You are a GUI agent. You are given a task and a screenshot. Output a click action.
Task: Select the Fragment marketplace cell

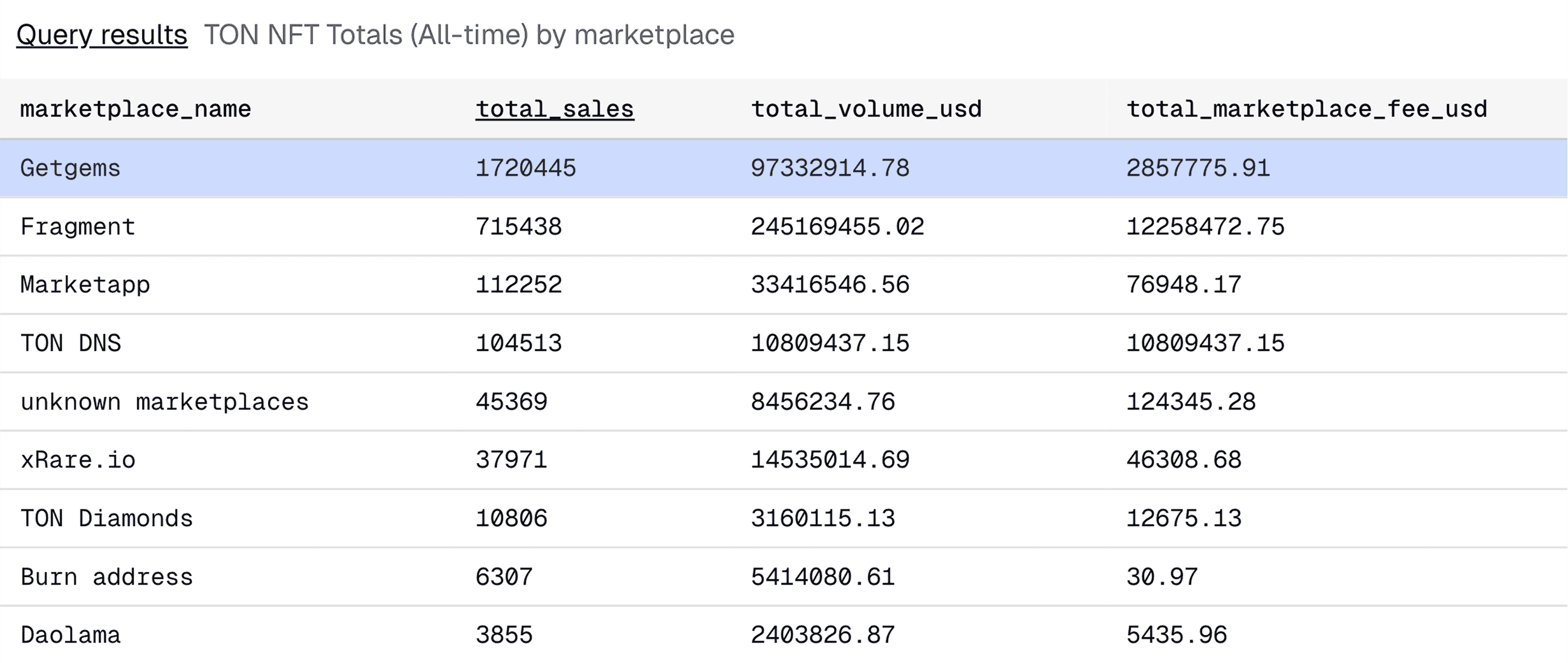coord(78,227)
